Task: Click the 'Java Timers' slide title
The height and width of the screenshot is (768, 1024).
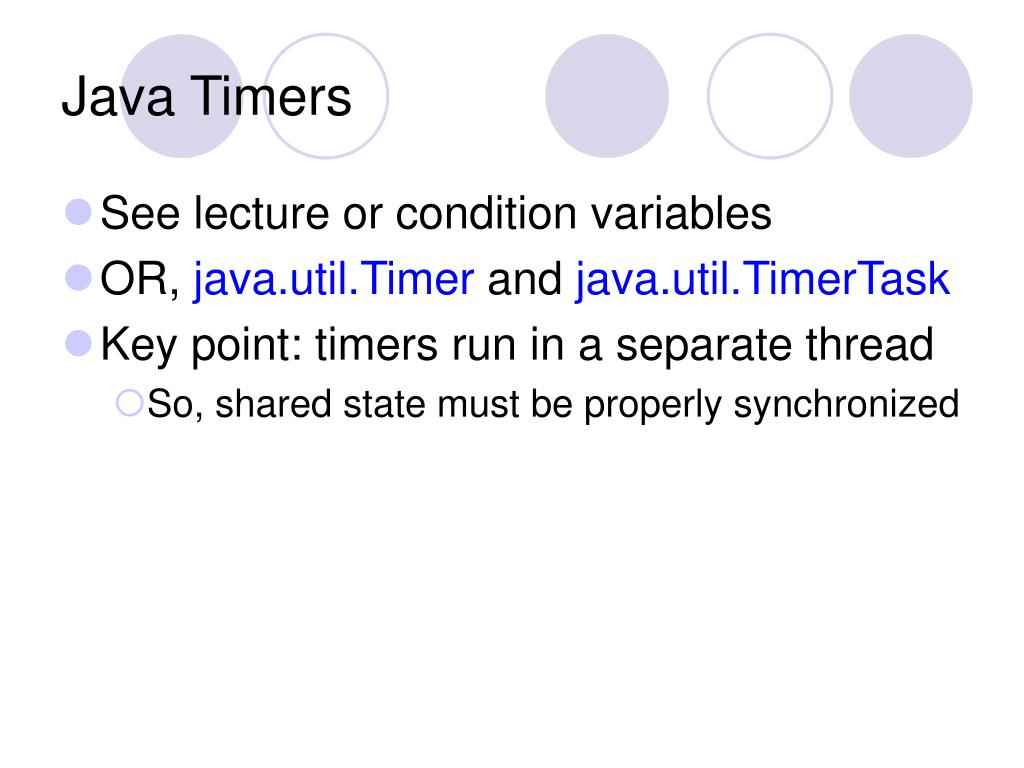Action: tap(206, 98)
